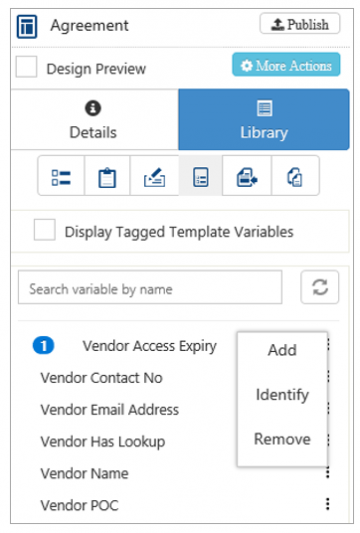This screenshot has width=360, height=533.
Task: Open the checklist icon in library toolbar
Action: click(61, 176)
